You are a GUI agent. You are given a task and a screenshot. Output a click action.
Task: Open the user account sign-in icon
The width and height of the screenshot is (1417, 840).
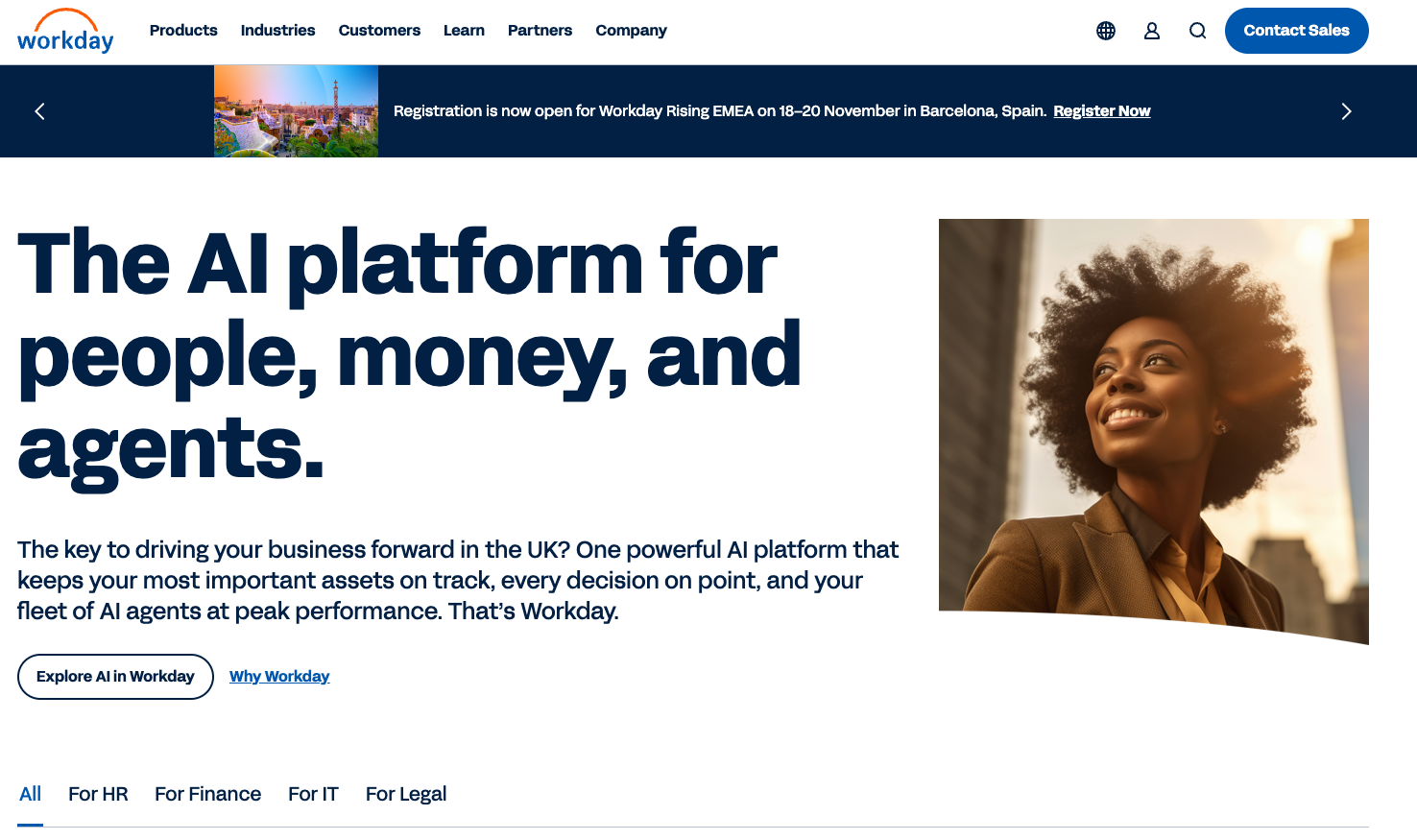(1152, 31)
